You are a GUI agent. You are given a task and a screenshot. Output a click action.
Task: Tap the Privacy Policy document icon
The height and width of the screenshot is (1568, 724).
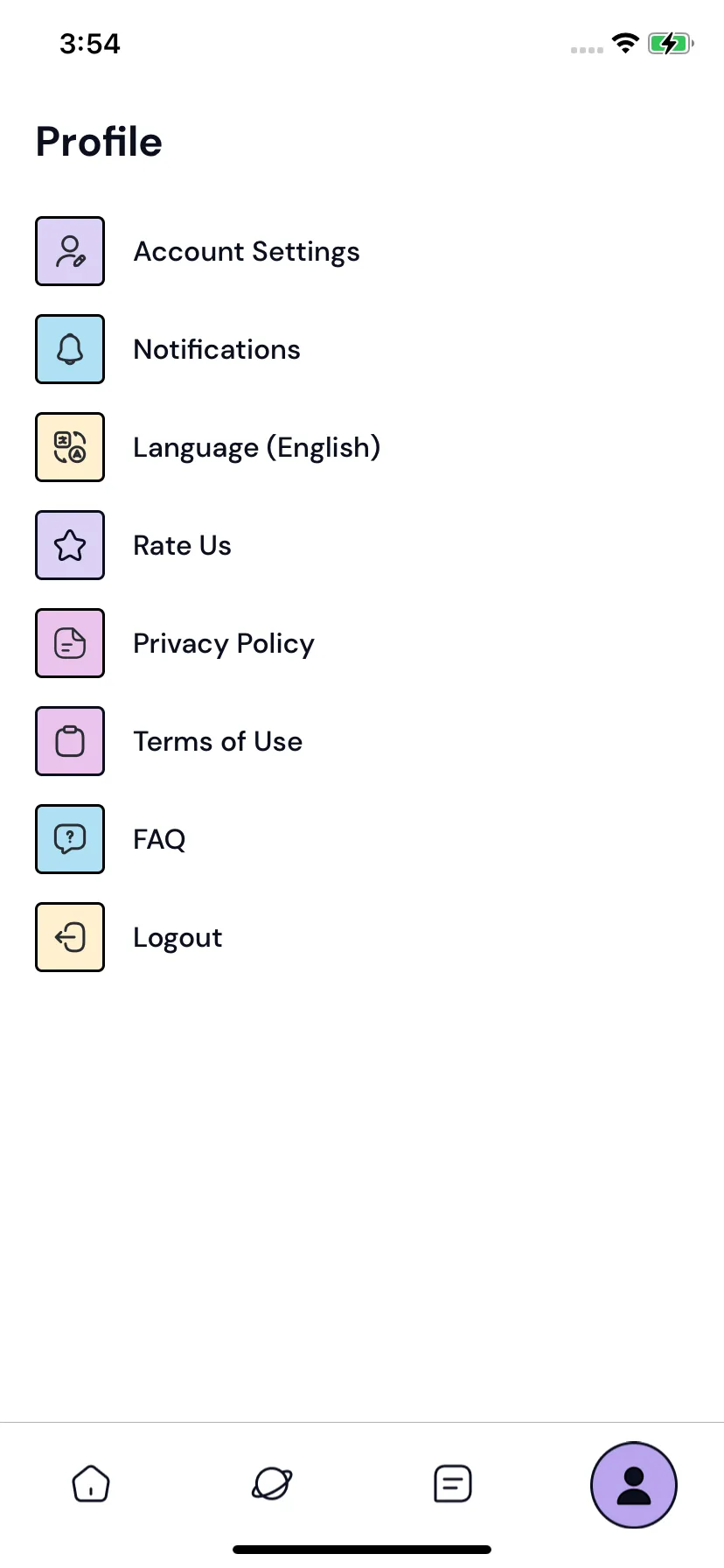pos(70,643)
